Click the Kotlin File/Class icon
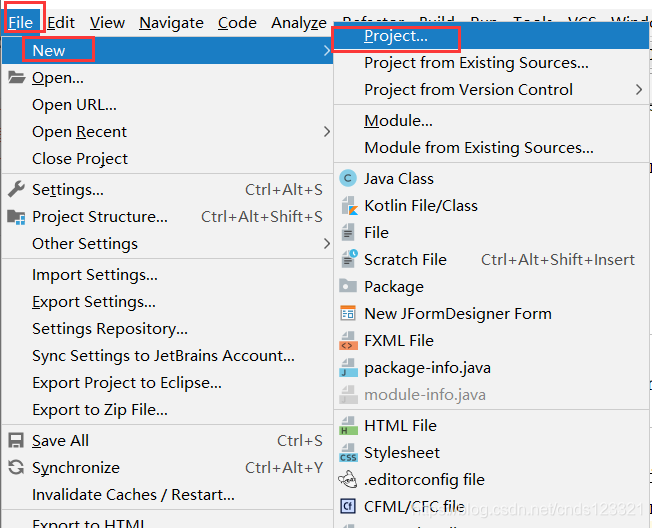The image size is (652, 528). click(349, 206)
